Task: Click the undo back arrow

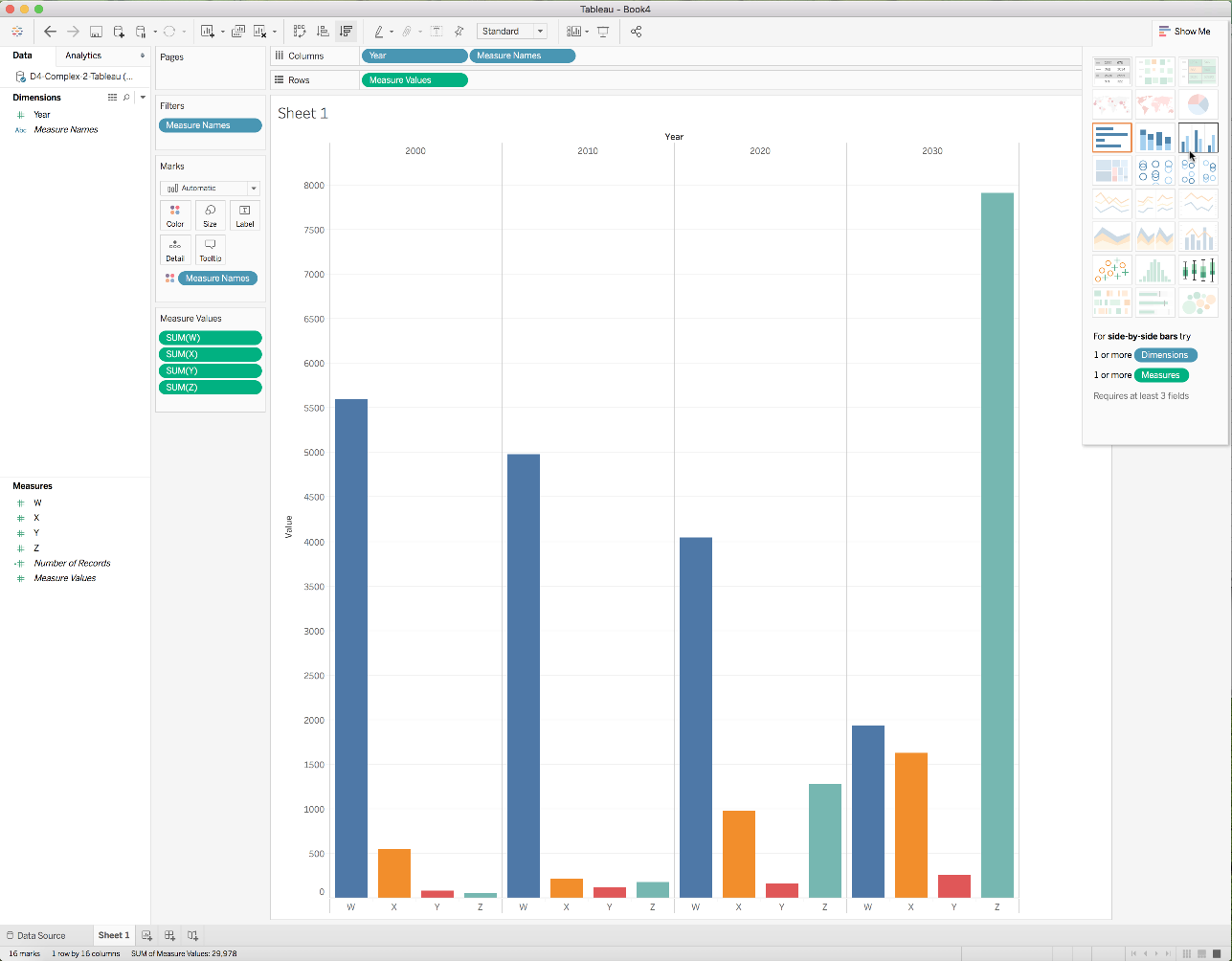Action: tap(51, 32)
